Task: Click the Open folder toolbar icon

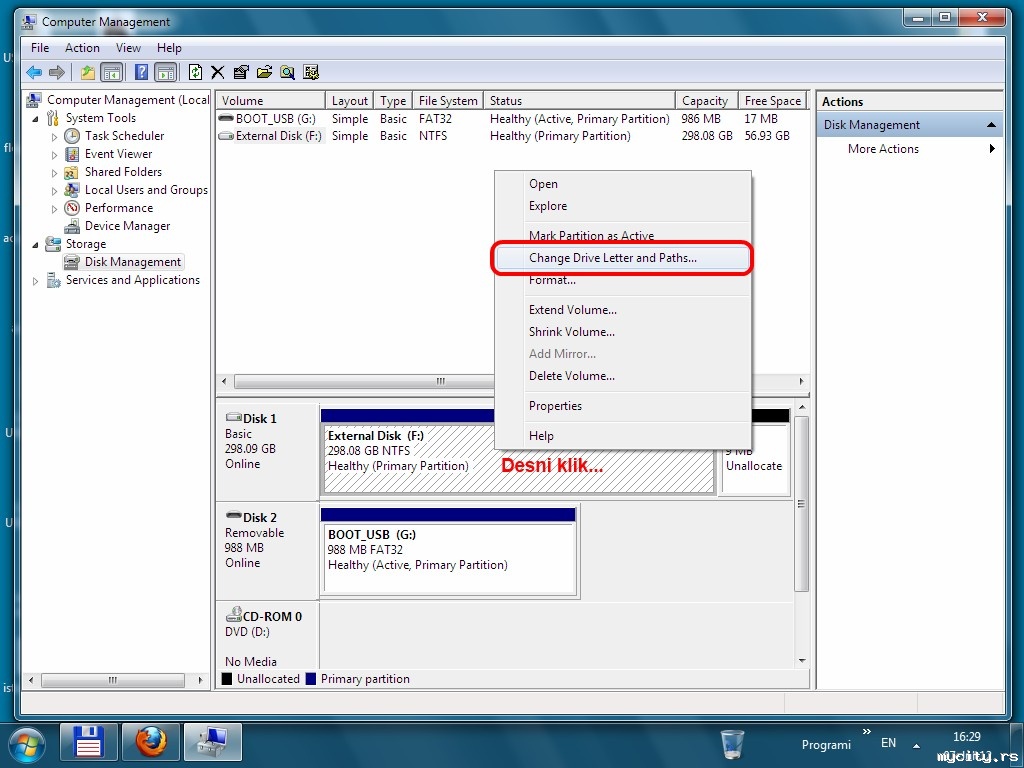Action: tap(264, 72)
